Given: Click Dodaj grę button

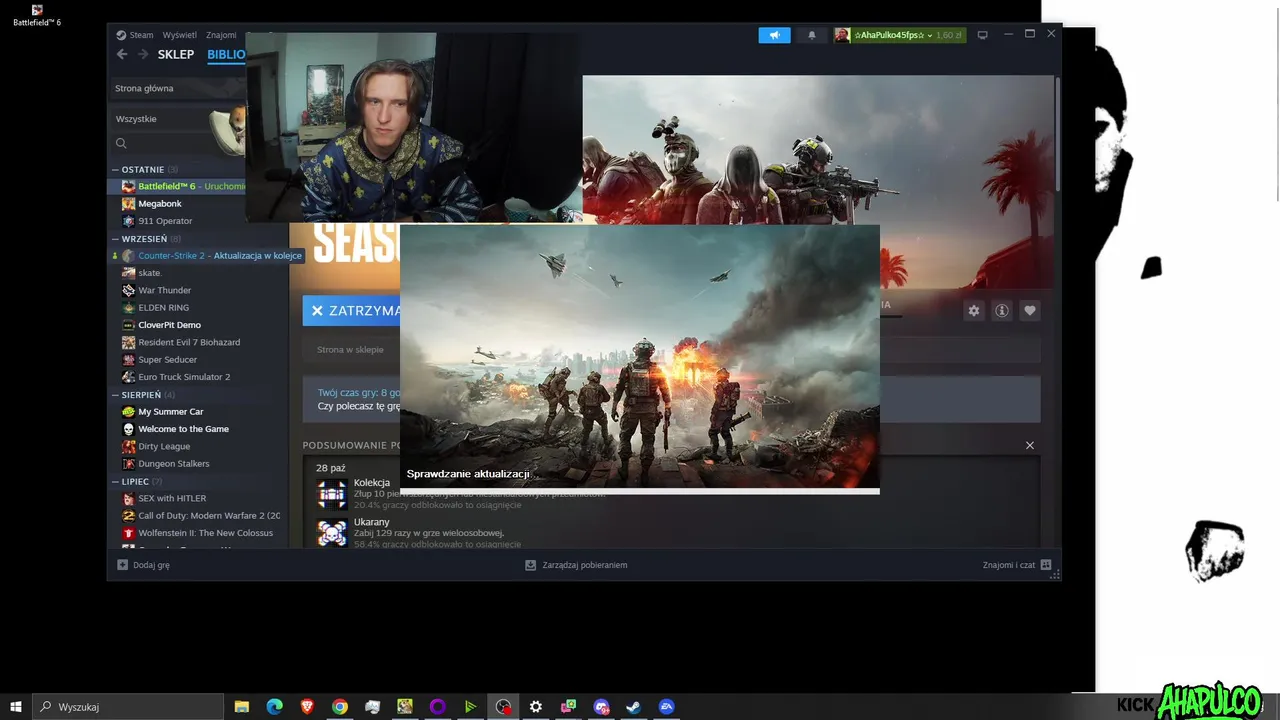Looking at the screenshot, I should pyautogui.click(x=144, y=565).
